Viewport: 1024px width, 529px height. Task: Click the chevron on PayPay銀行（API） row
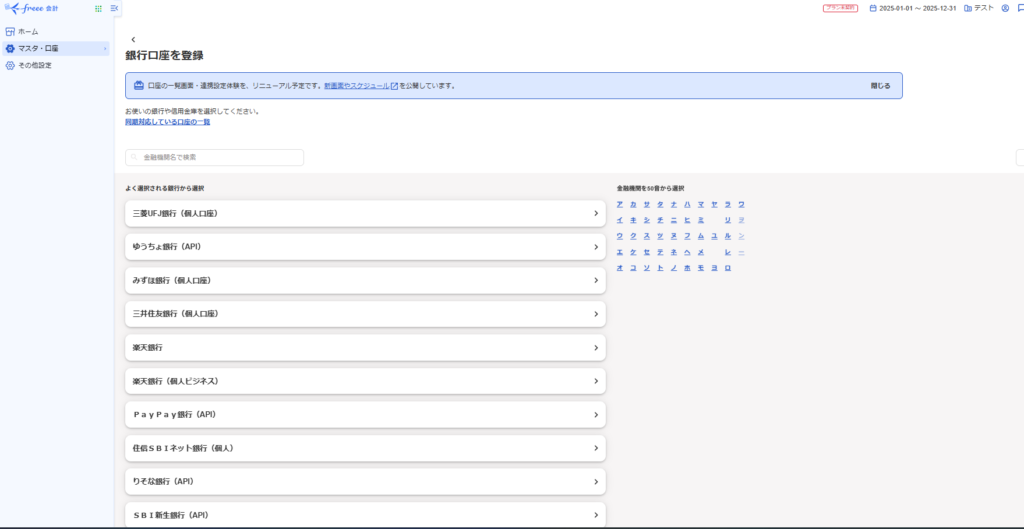click(596, 415)
